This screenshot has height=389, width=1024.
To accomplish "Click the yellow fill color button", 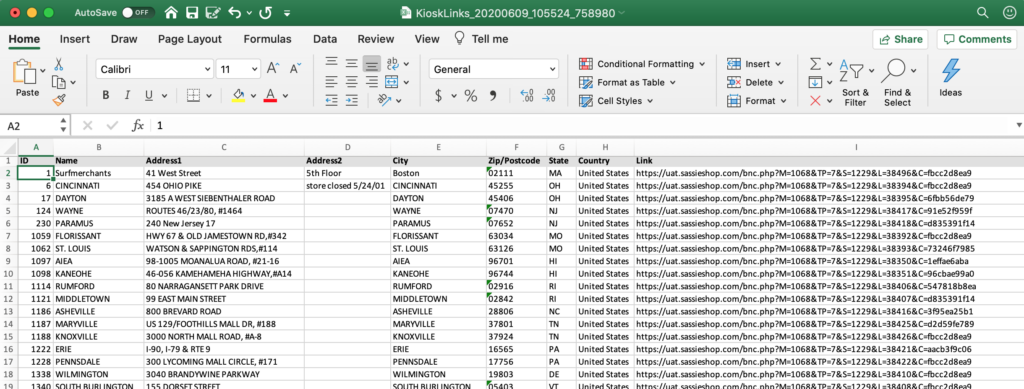I will 238,96.
